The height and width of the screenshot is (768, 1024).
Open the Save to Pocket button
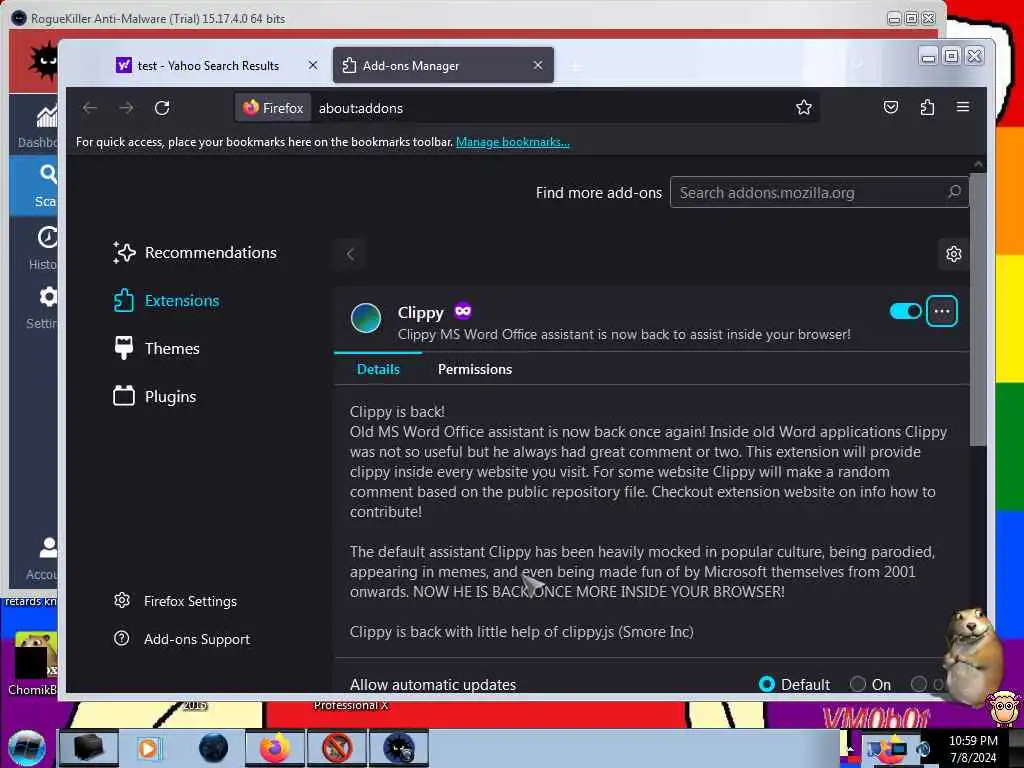click(x=891, y=107)
